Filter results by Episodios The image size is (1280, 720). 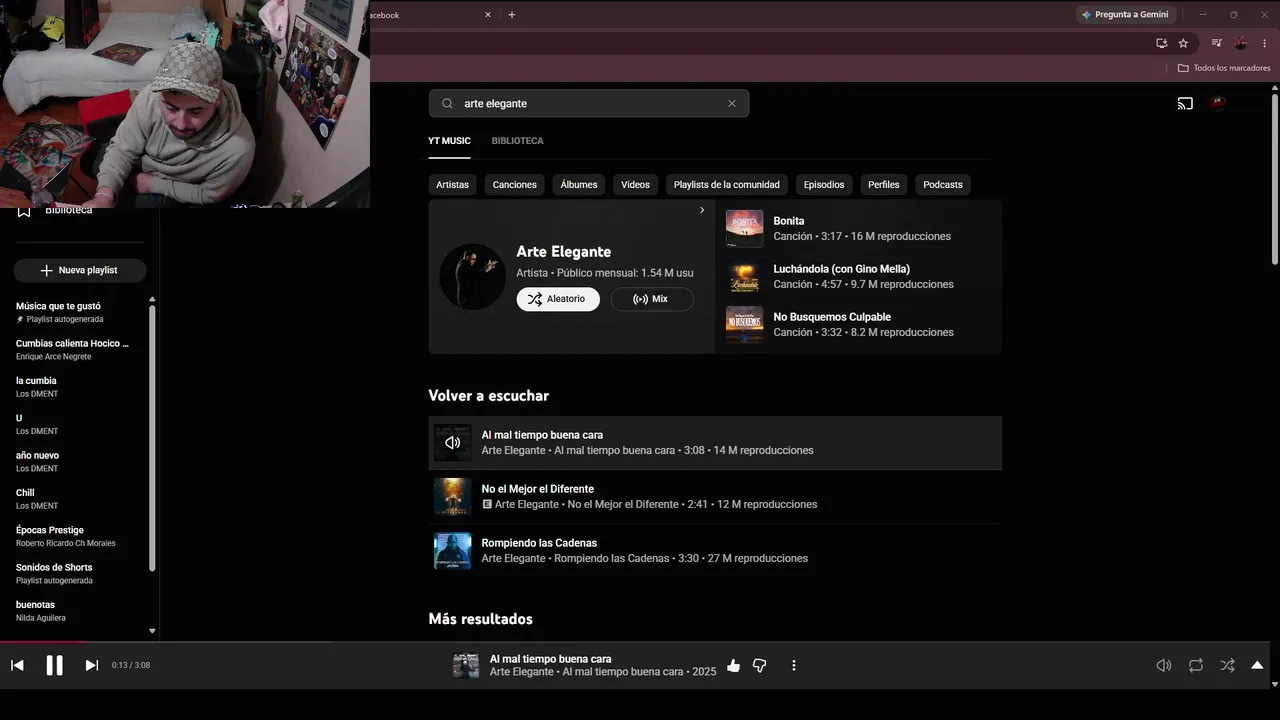pyautogui.click(x=824, y=185)
